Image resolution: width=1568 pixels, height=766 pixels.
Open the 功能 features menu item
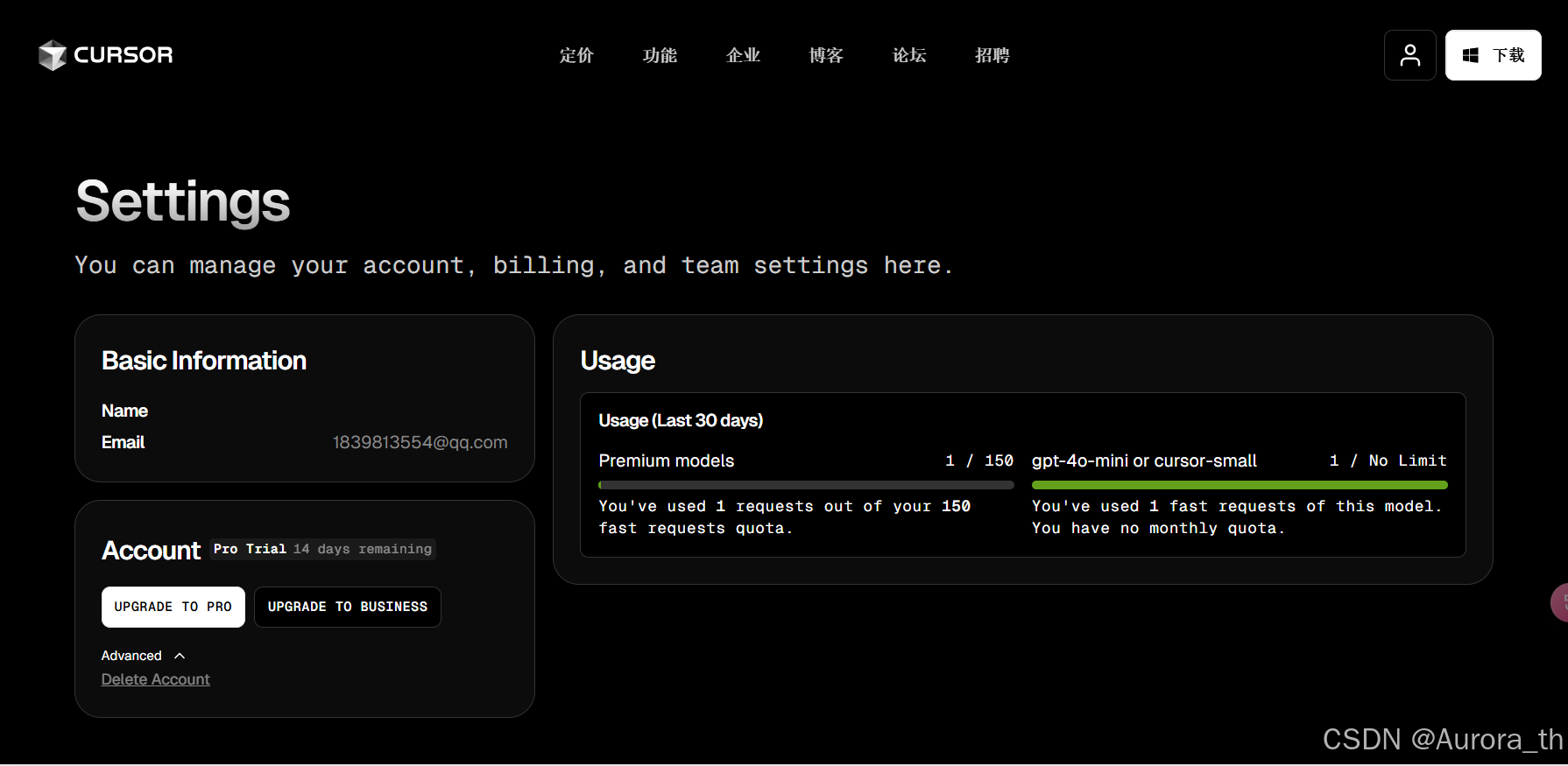coord(660,55)
